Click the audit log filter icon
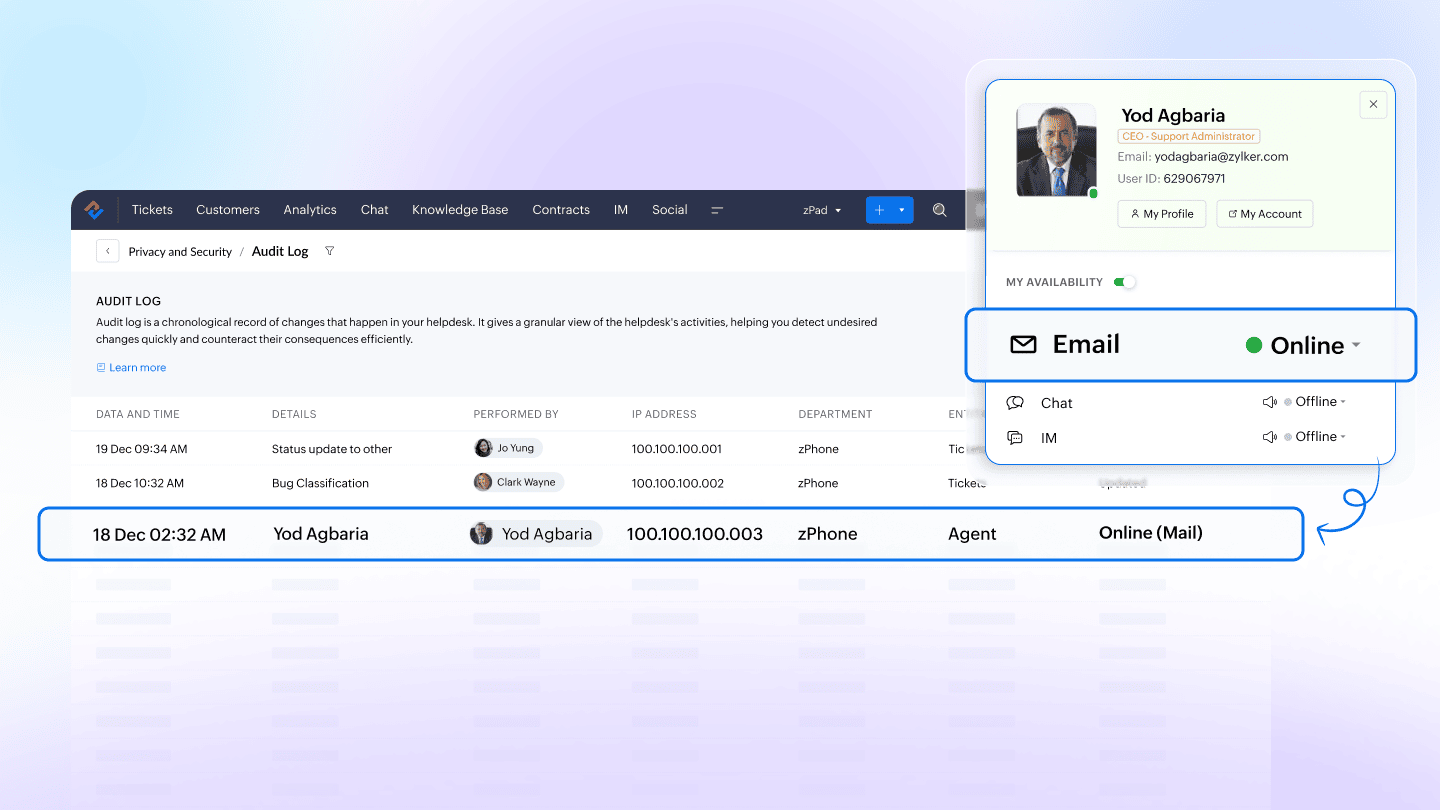 [330, 251]
